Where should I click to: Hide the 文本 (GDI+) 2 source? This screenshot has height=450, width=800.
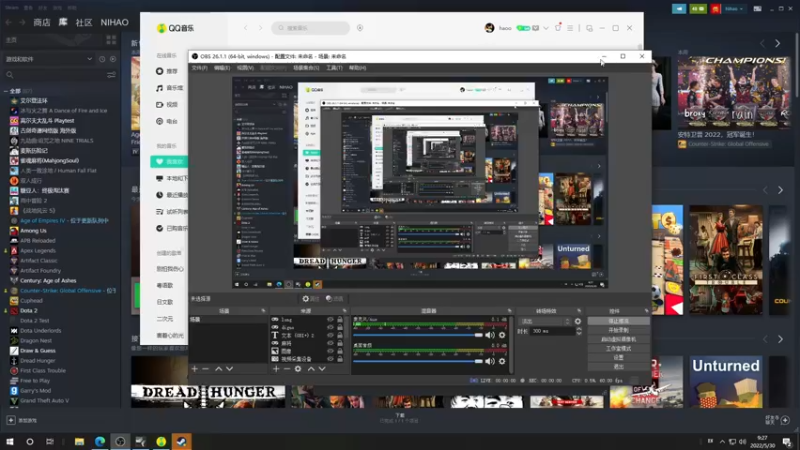(x=330, y=336)
